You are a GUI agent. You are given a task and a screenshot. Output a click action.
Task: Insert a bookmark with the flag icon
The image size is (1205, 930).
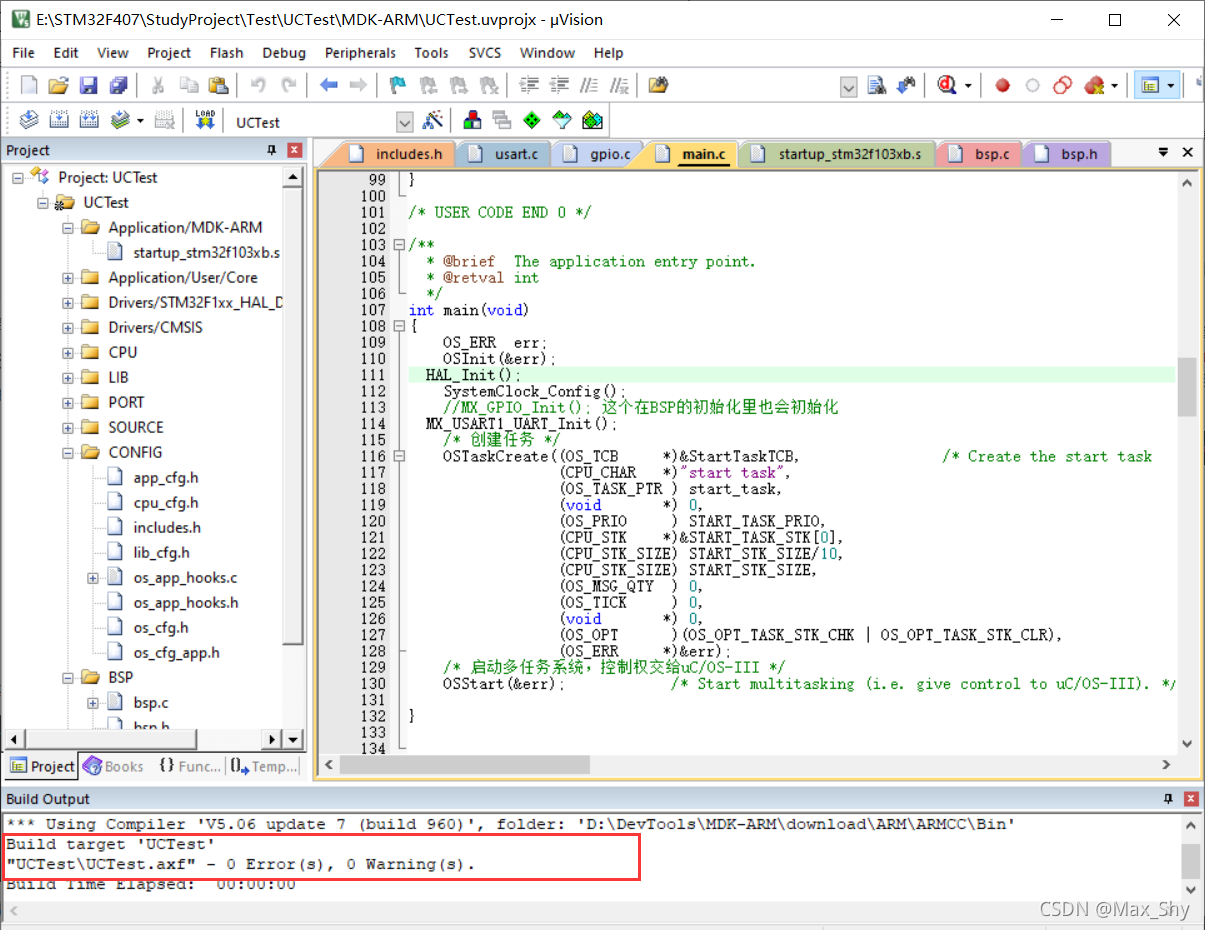tap(397, 86)
